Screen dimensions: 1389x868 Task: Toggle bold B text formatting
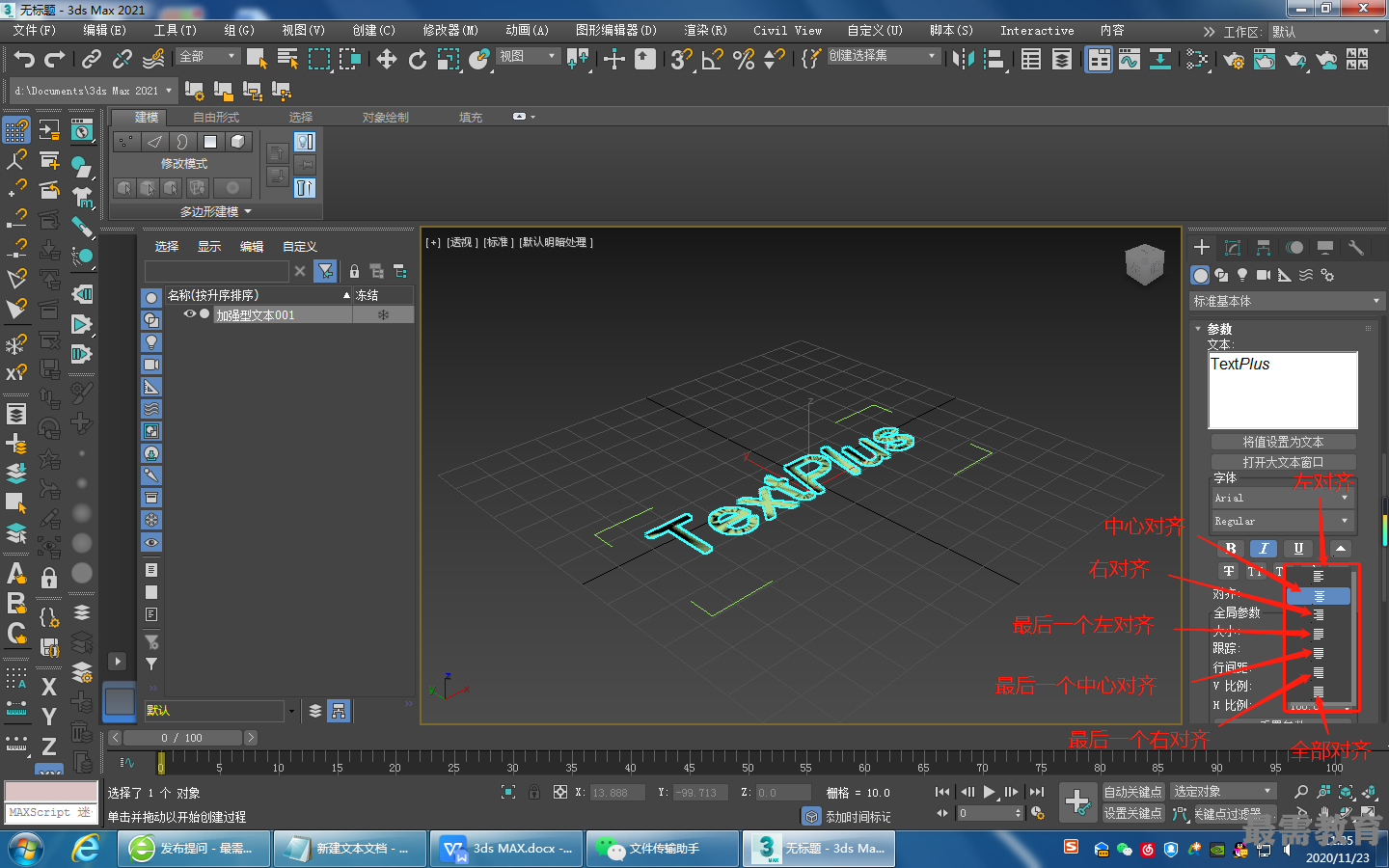pos(1230,548)
